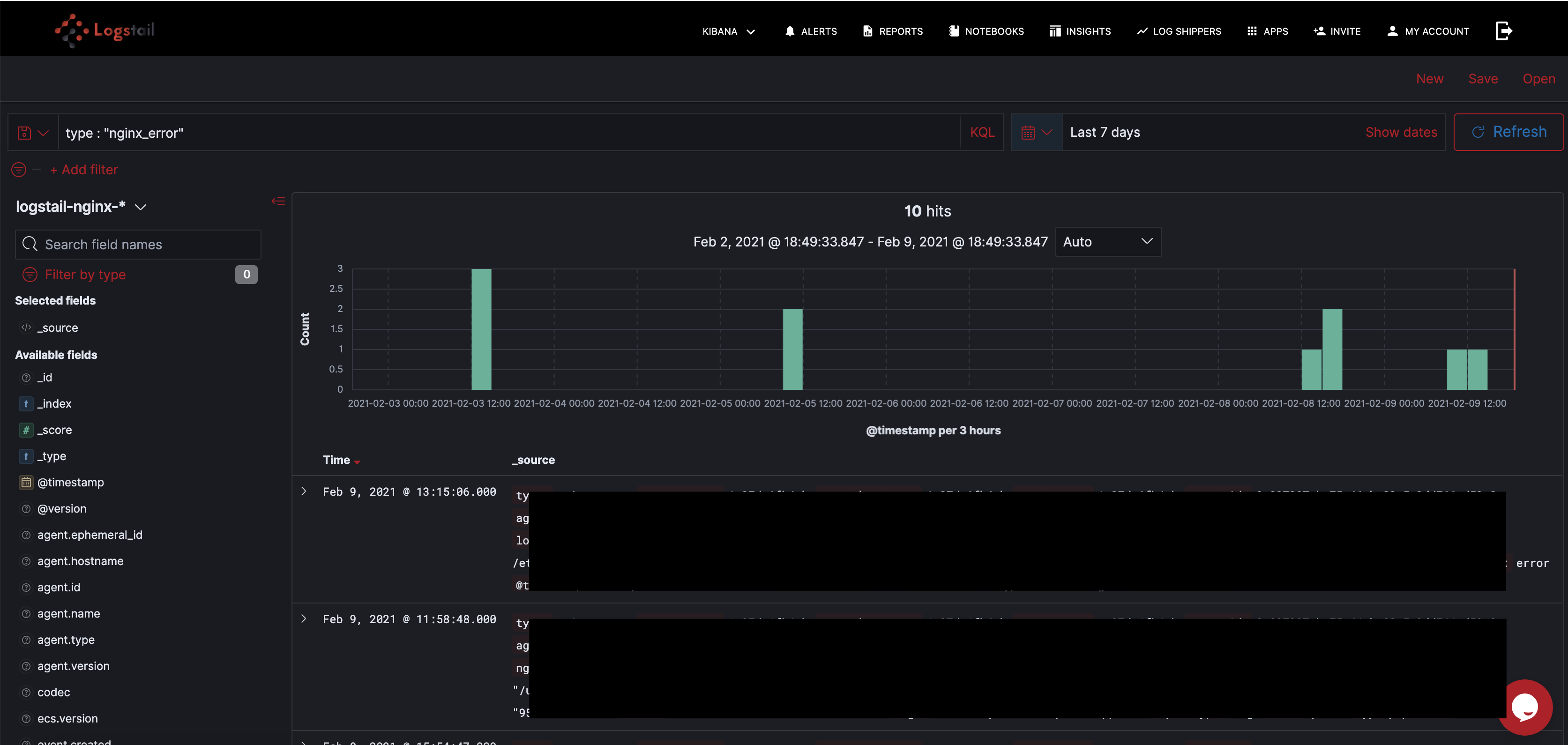The height and width of the screenshot is (745, 1568).
Task: Toggle Time column sort order
Action: click(x=357, y=462)
